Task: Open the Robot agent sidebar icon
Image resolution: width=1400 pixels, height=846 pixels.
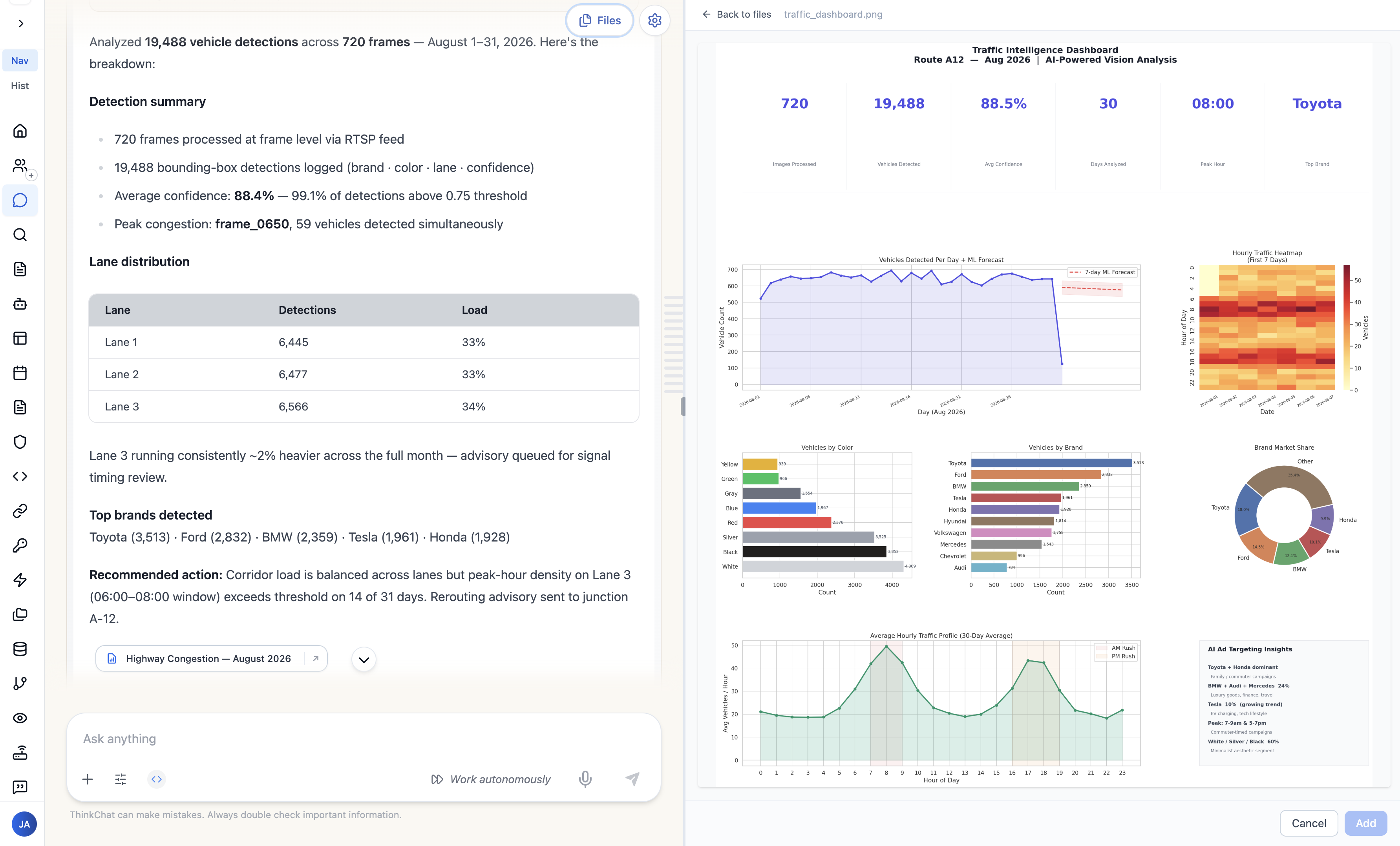Action: [20, 304]
